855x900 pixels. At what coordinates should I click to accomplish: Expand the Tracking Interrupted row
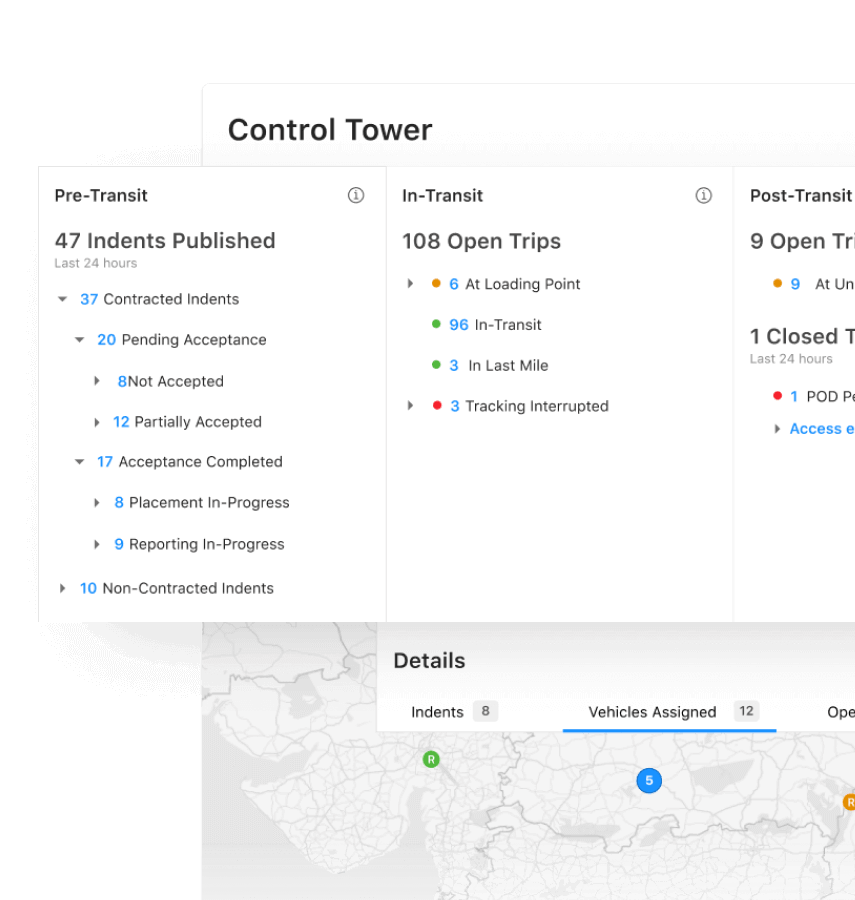410,406
